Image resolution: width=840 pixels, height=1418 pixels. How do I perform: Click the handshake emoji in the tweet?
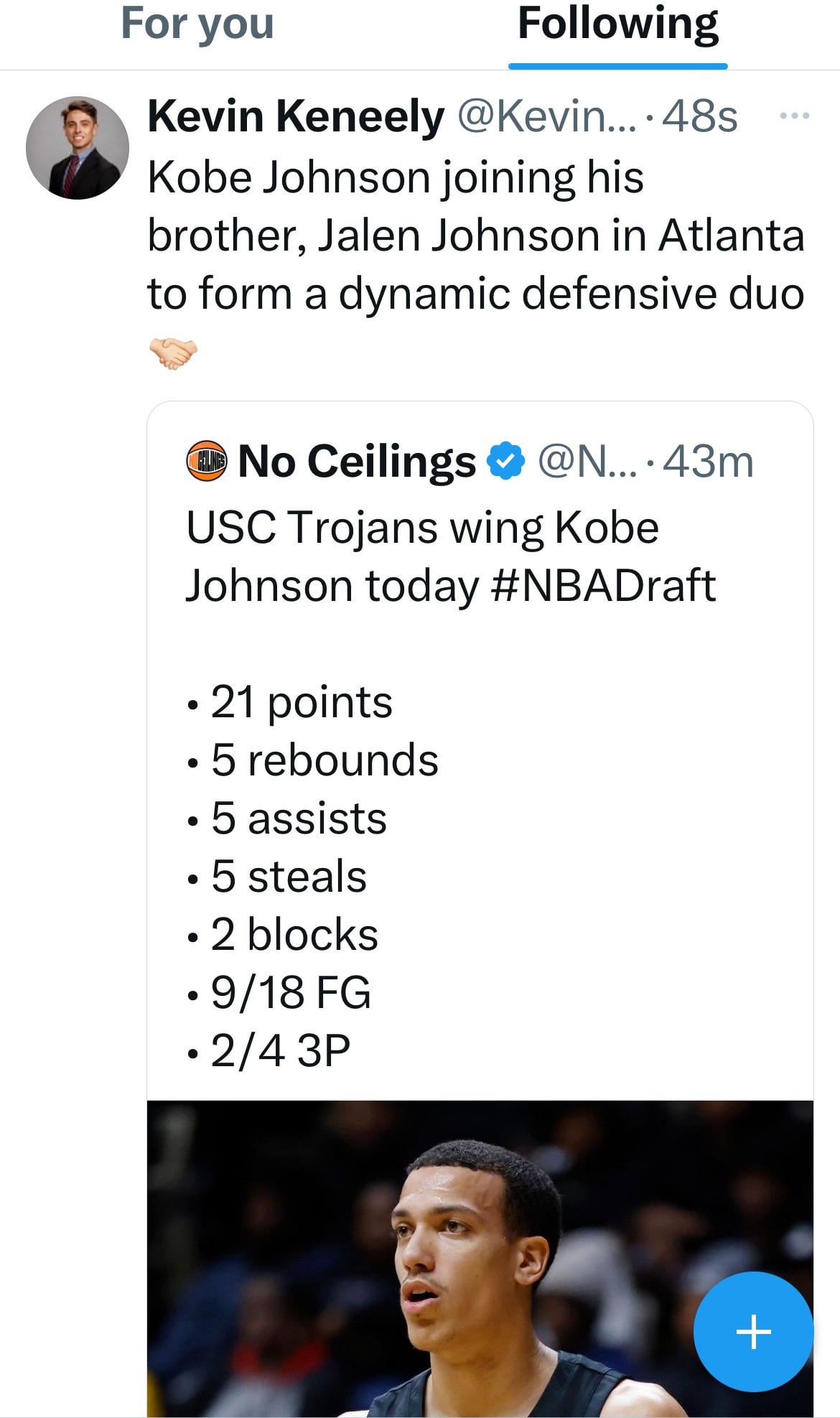coord(173,353)
